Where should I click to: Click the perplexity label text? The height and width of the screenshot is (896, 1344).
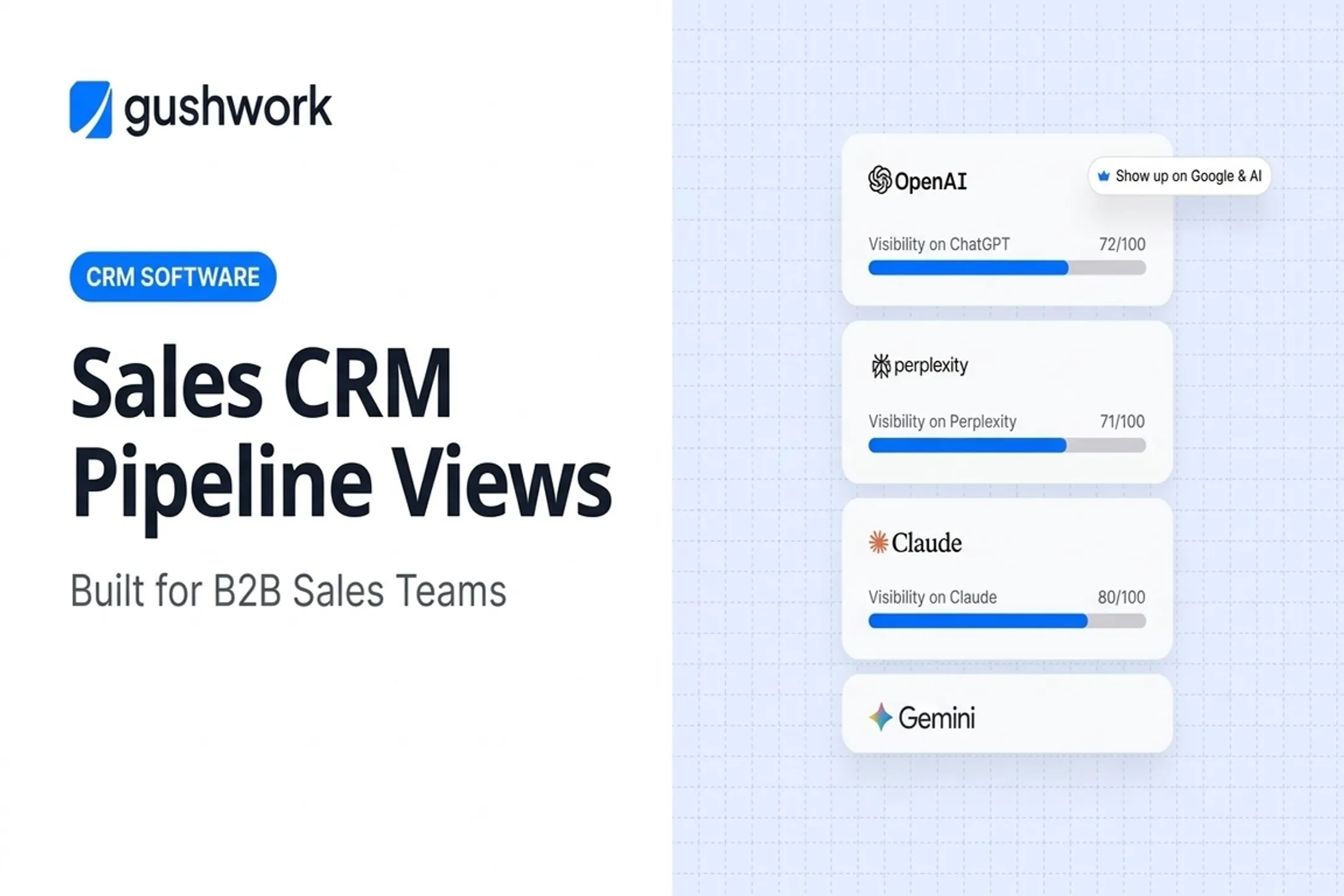coord(931,366)
